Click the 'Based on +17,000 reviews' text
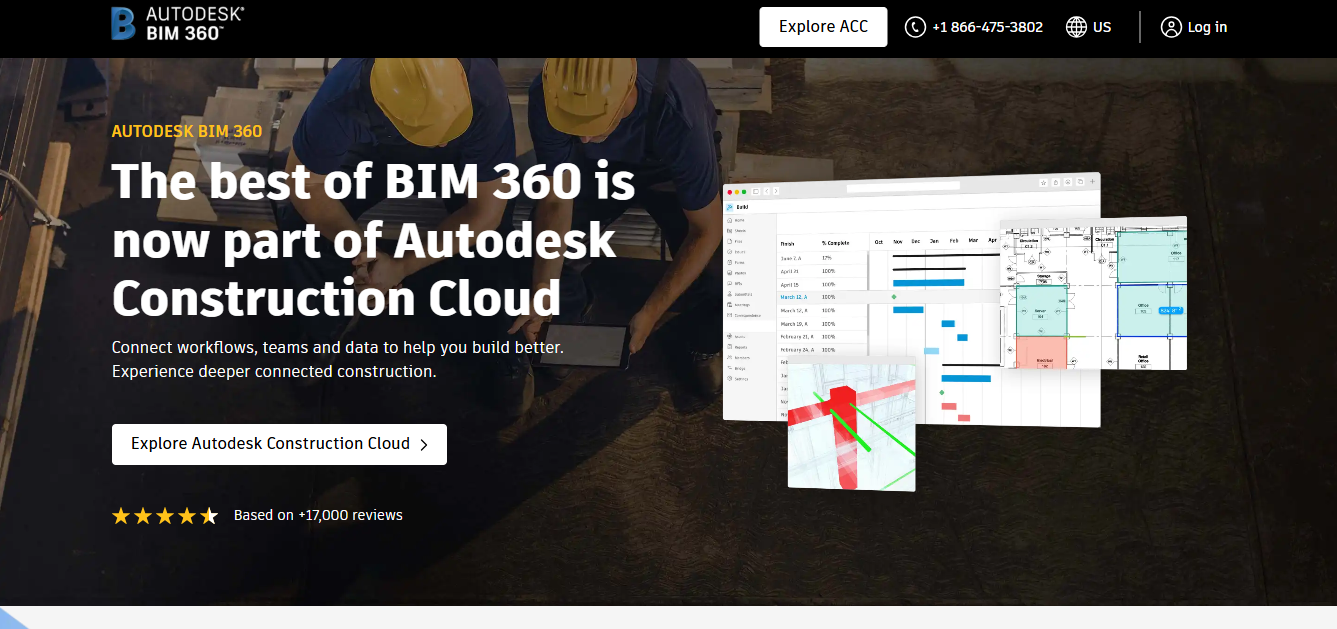 pos(318,515)
